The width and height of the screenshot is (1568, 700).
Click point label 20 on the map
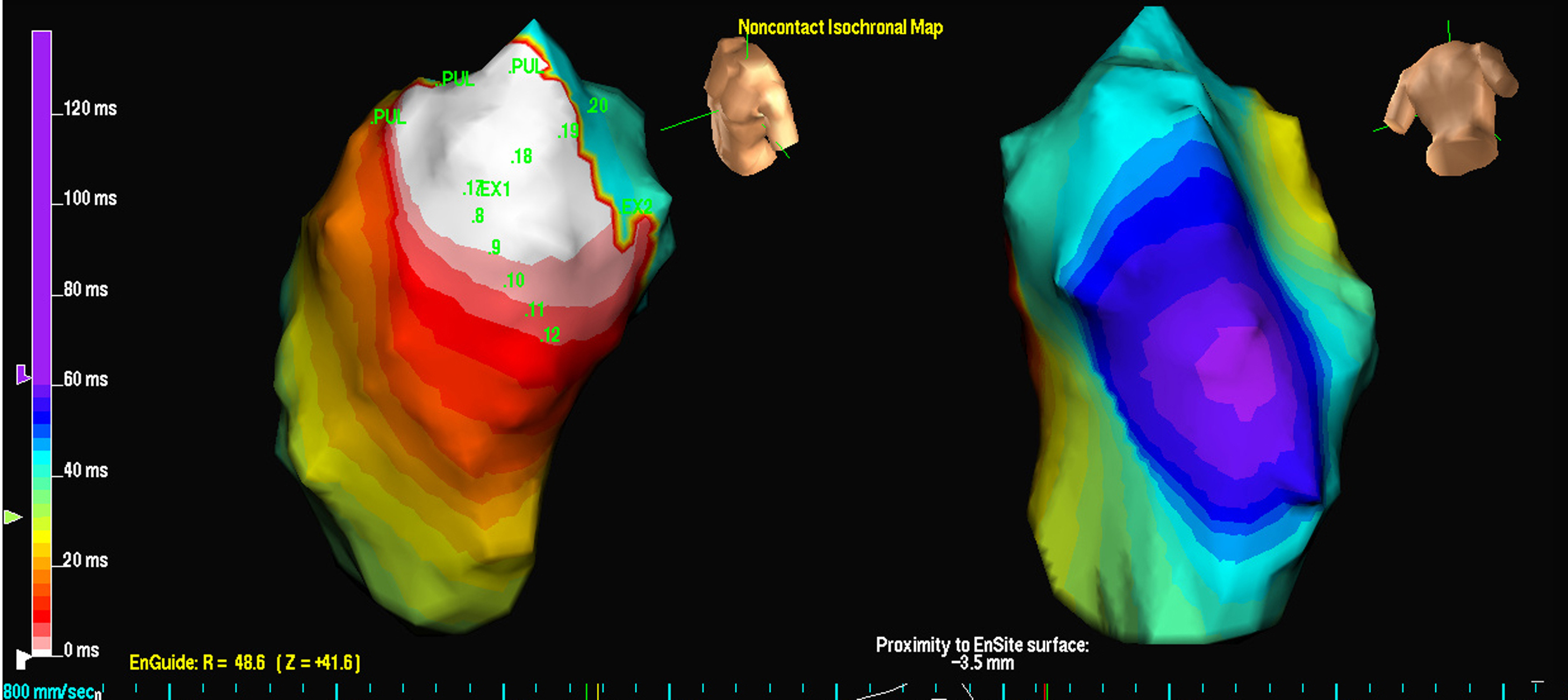[x=597, y=106]
